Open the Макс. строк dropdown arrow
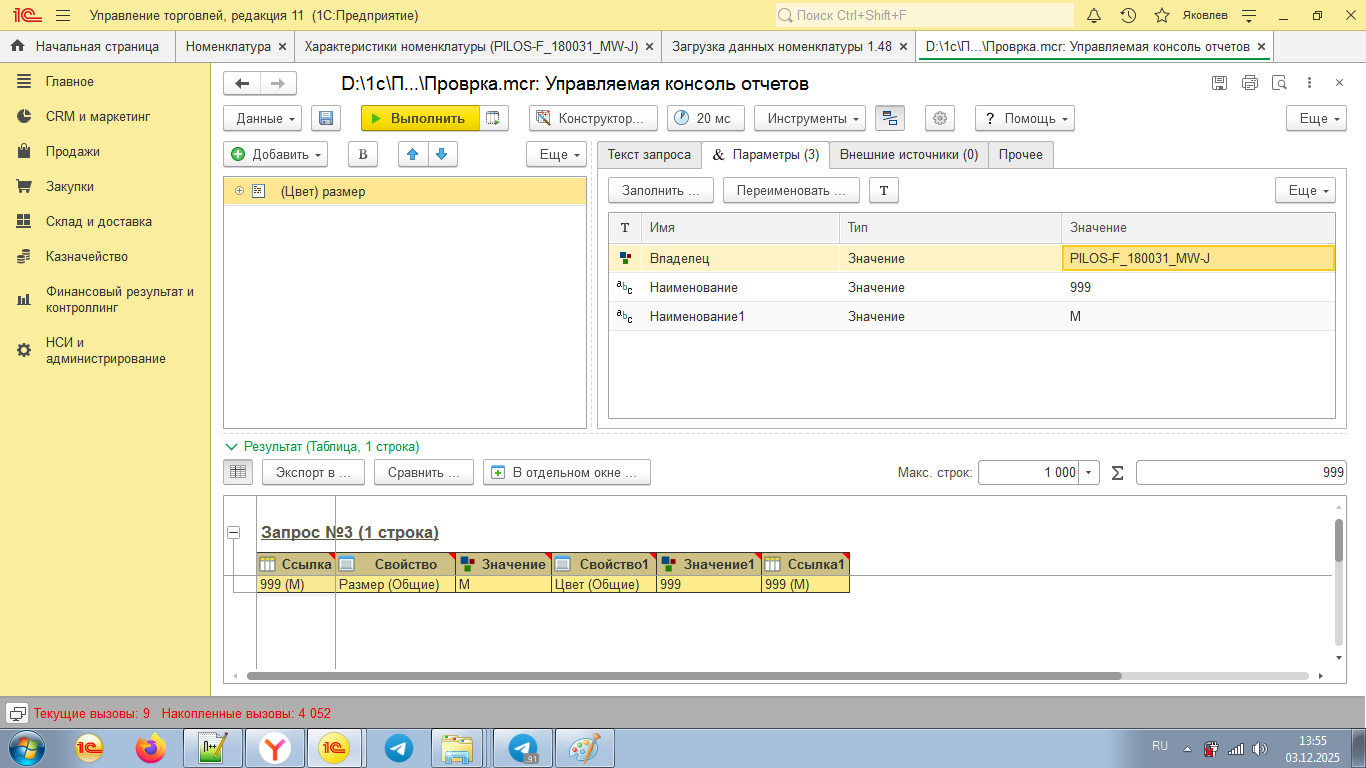1366x768 pixels. pyautogui.click(x=1090, y=472)
